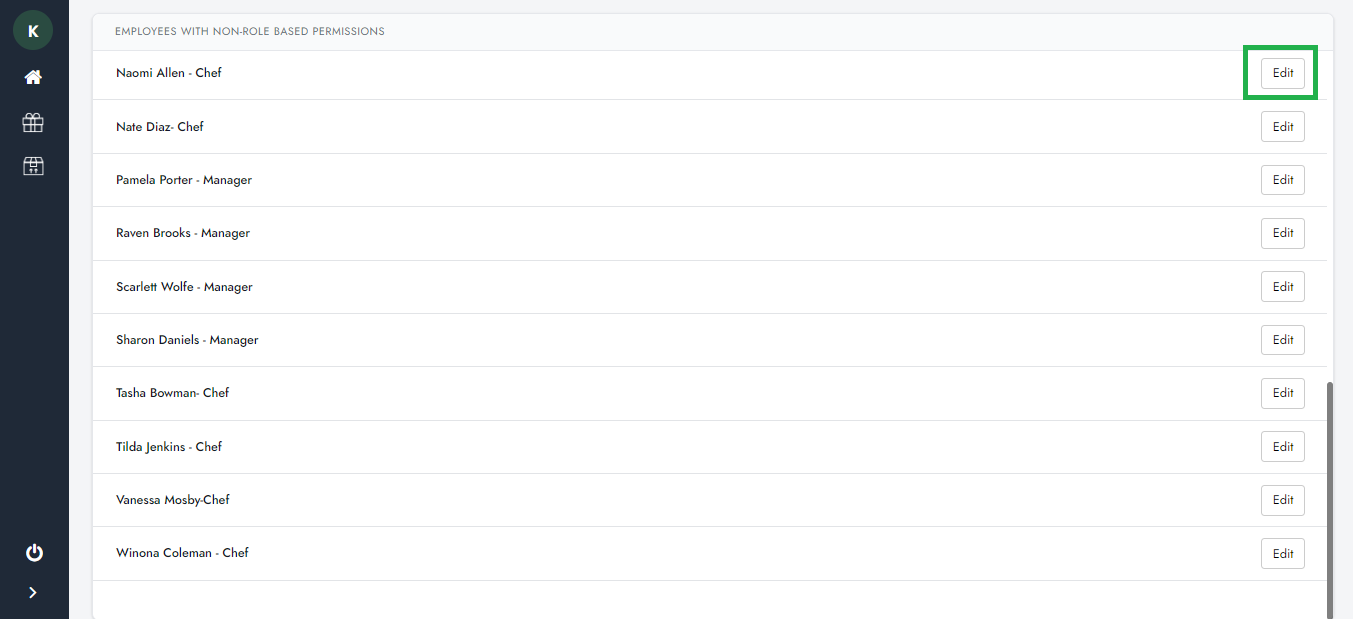Screen dimensions: 1353x619
Task: Edit permissions for Sharon Daniels
Action: 1282,340
